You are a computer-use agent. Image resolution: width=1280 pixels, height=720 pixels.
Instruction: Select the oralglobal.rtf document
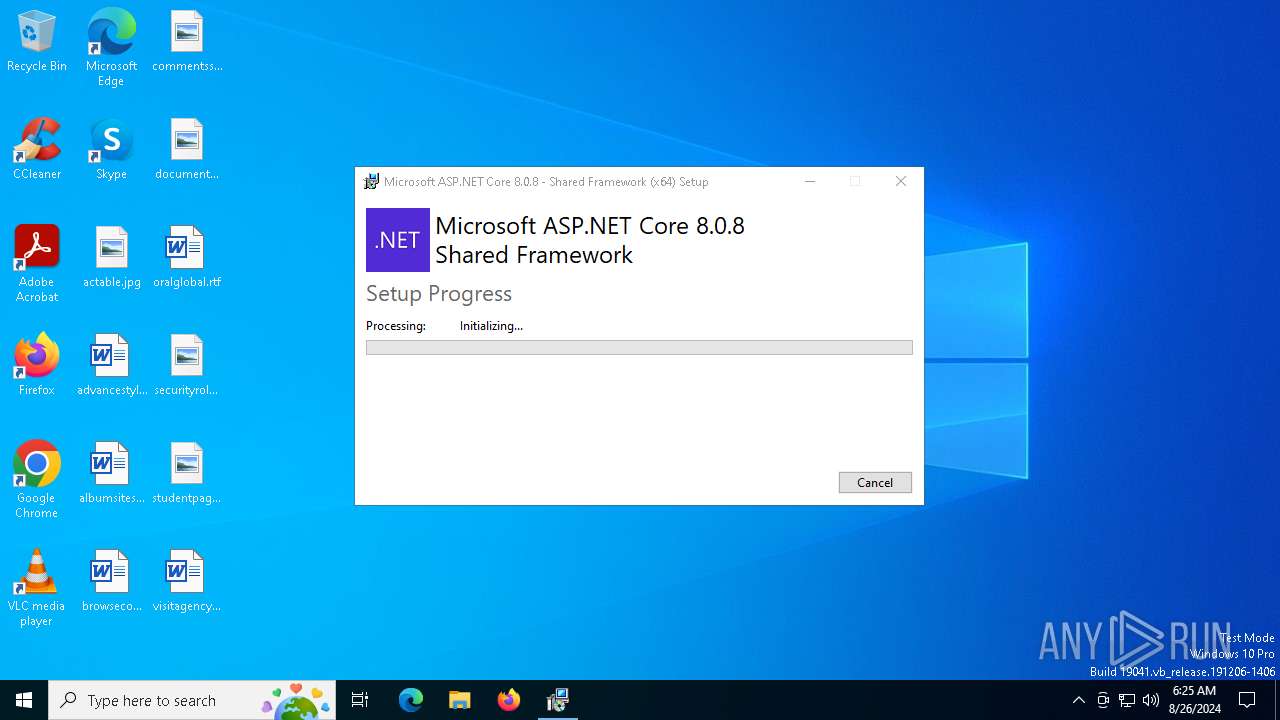pyautogui.click(x=187, y=258)
